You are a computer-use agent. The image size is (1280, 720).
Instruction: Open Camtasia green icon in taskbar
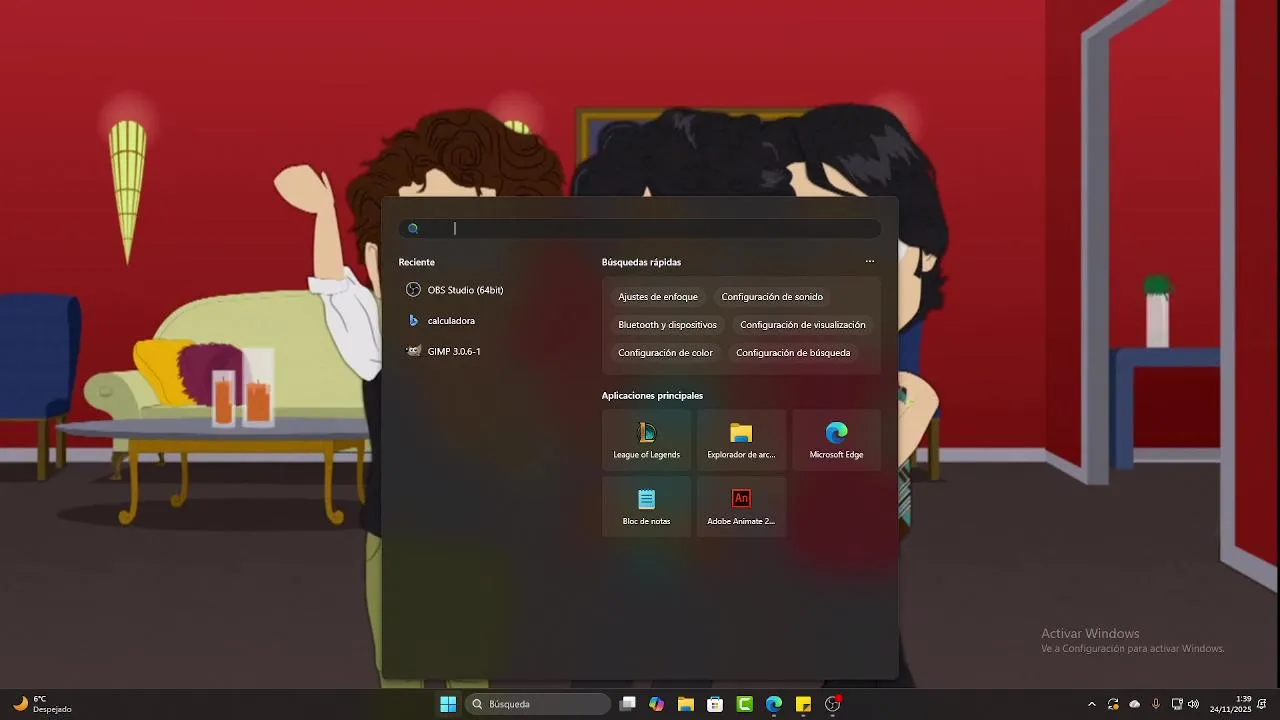(x=744, y=704)
